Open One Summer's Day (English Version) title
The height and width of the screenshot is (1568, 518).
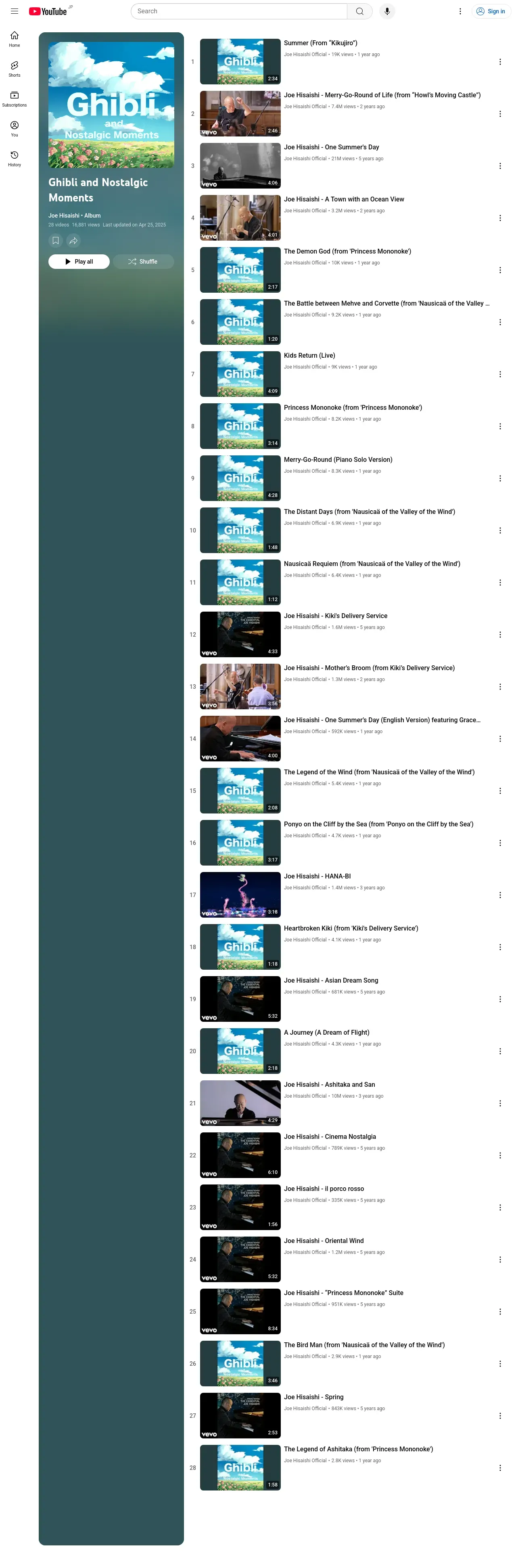[x=382, y=720]
